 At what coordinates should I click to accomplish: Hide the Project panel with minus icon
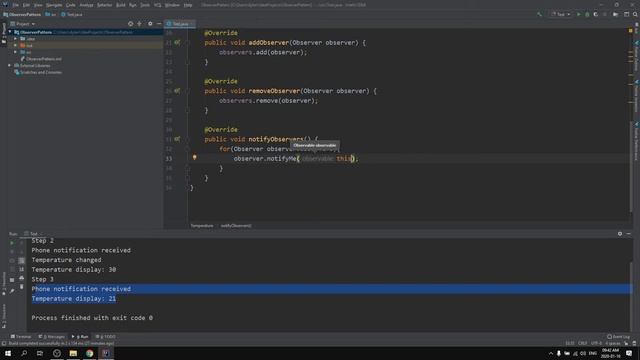tap(159, 24)
